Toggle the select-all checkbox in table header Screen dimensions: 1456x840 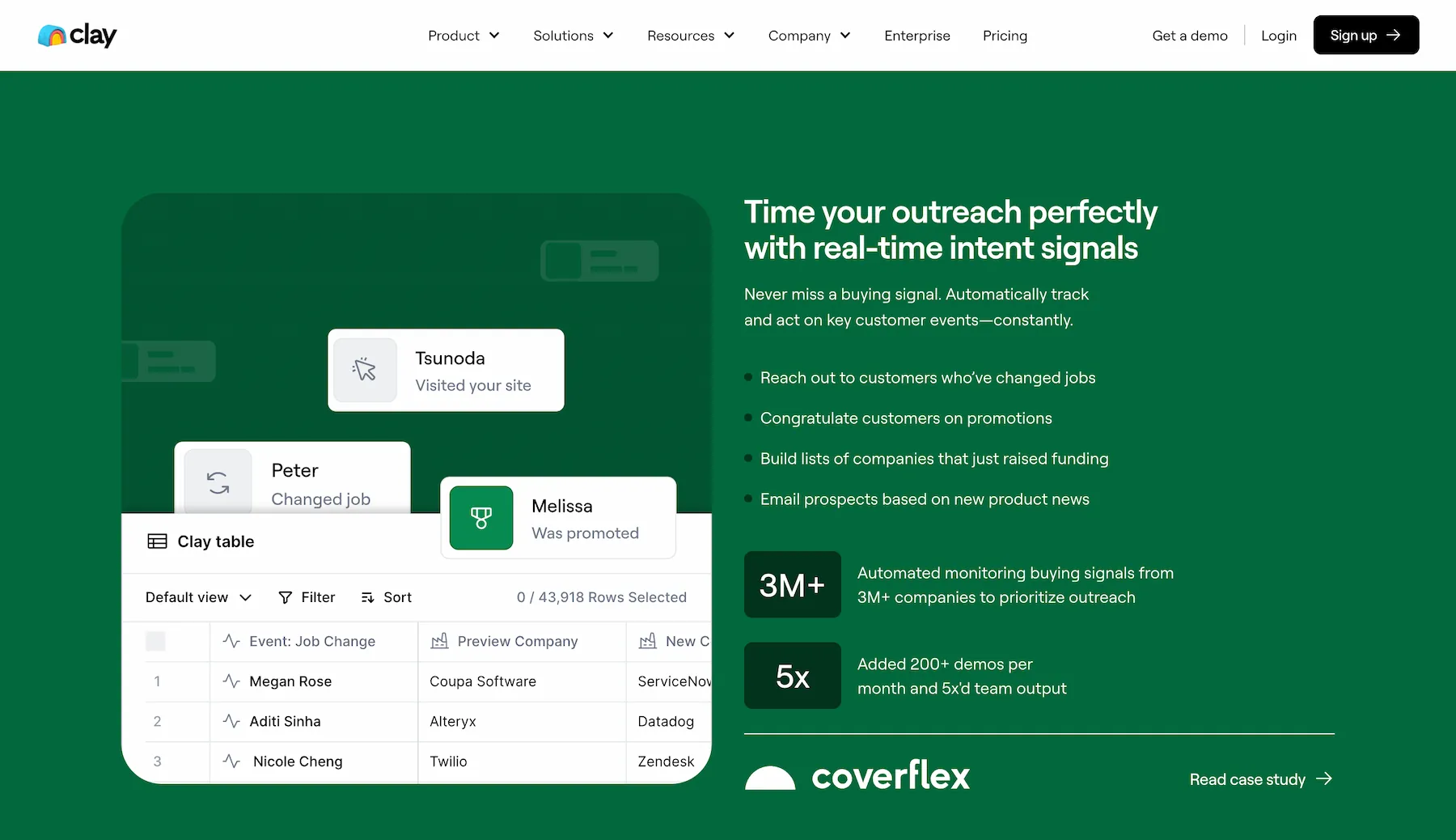point(155,641)
